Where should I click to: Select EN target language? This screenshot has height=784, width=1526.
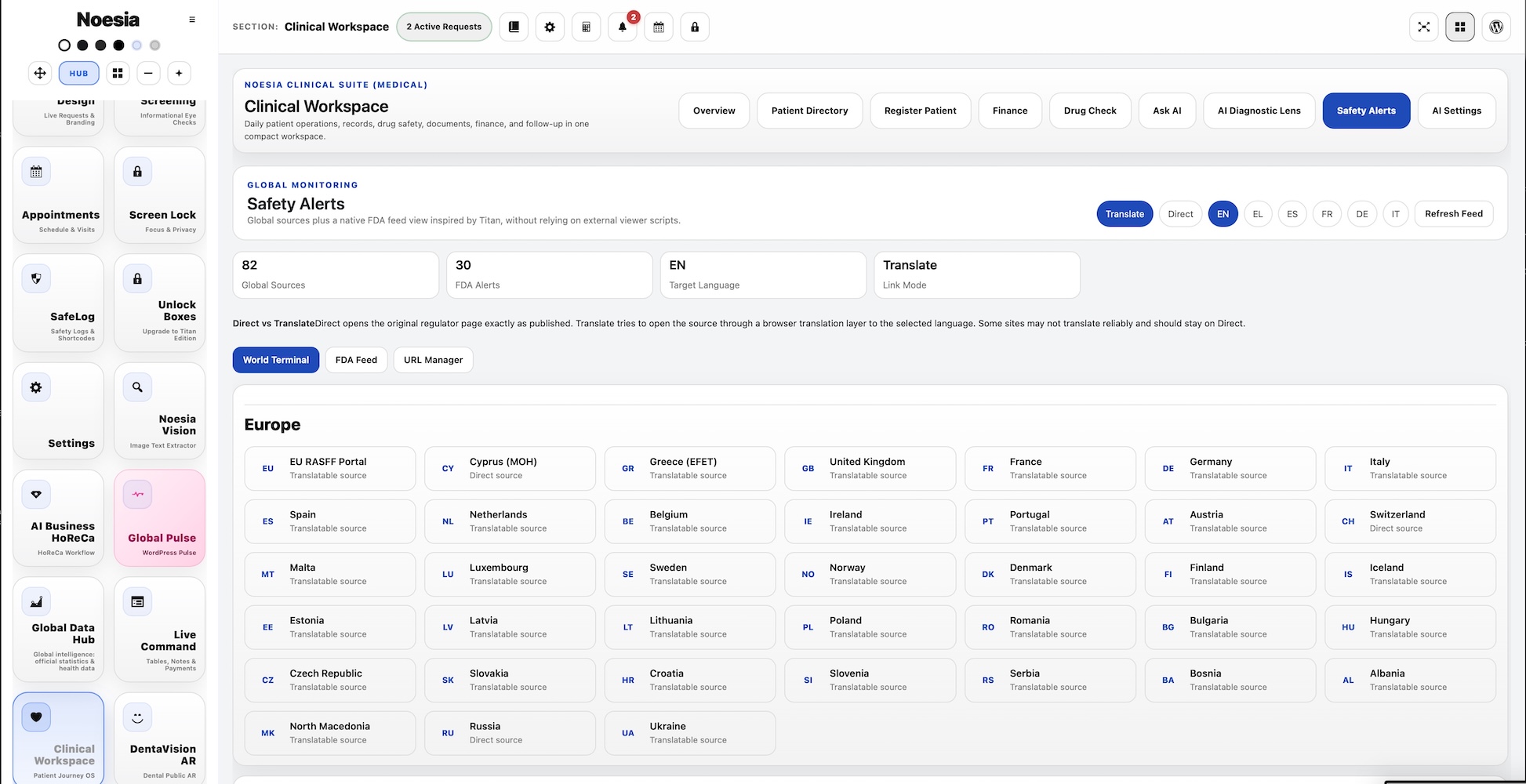[x=1223, y=214]
